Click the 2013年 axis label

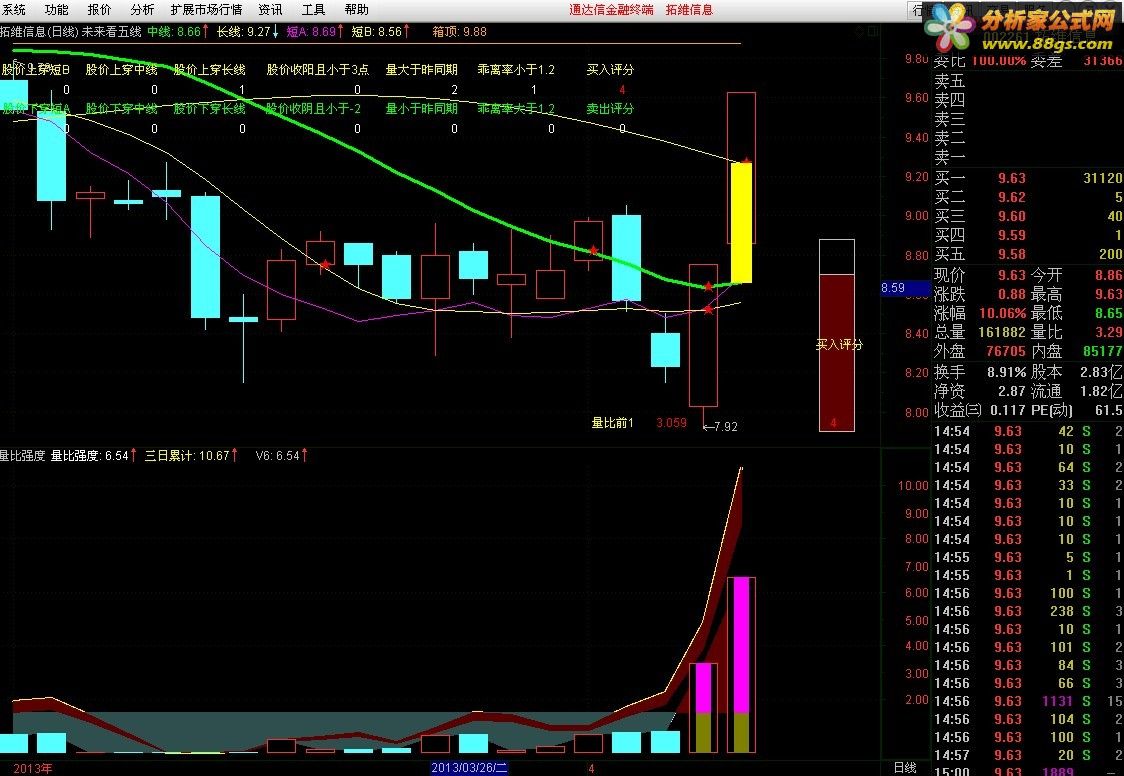33,768
